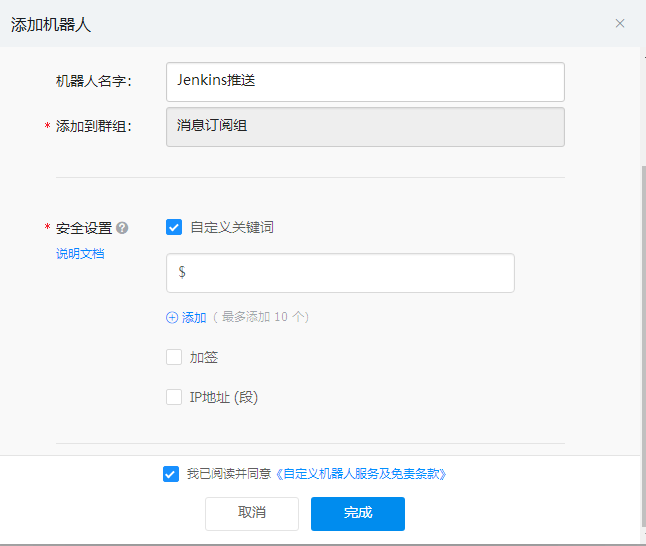Click the blue 完成 button
The image size is (646, 546).
pyautogui.click(x=358, y=513)
